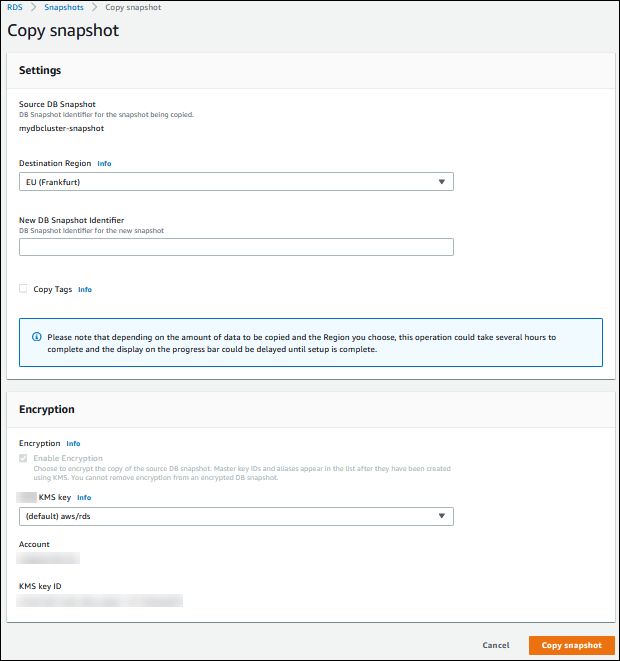Image resolution: width=620 pixels, height=661 pixels.
Task: Open Info link beside Destination Region
Action: click(x=104, y=163)
